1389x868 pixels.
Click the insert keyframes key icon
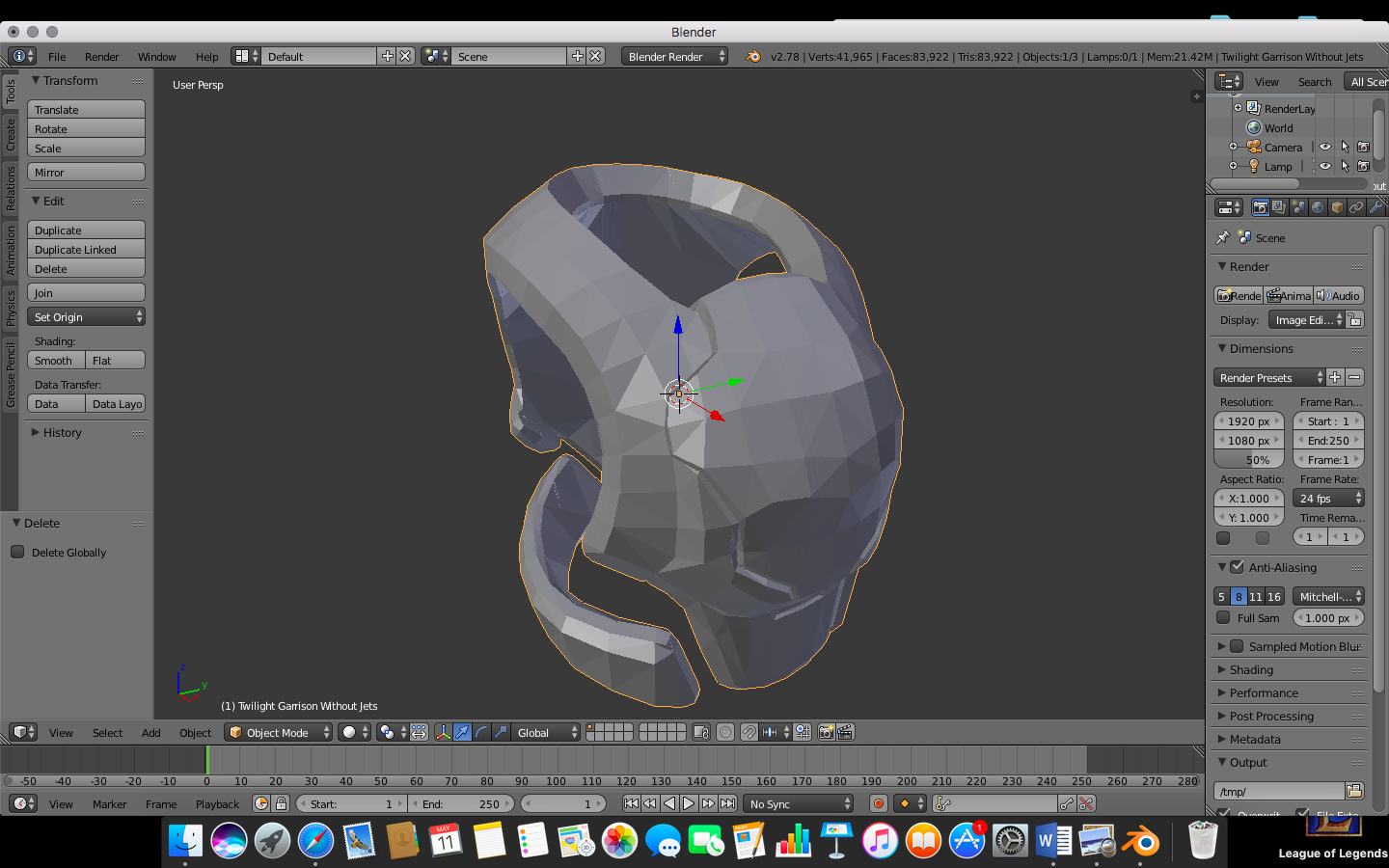click(1067, 803)
